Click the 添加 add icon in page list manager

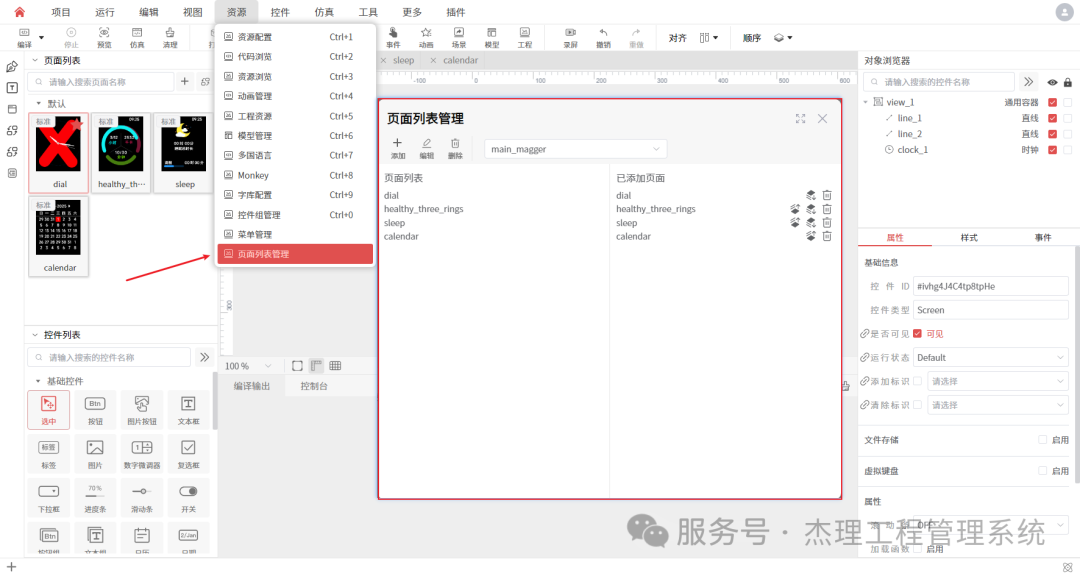tap(397, 148)
